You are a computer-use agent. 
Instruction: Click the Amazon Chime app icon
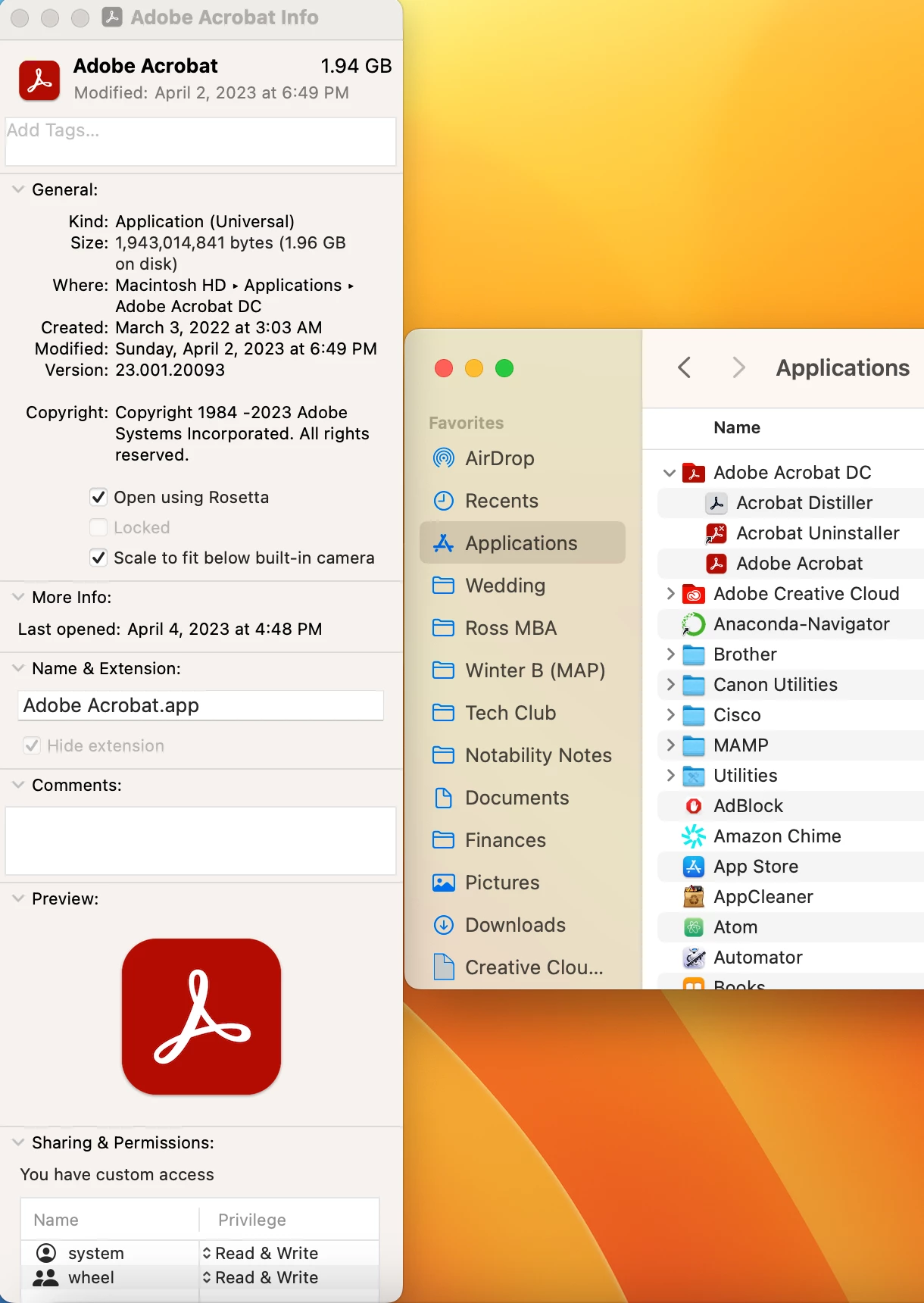694,836
